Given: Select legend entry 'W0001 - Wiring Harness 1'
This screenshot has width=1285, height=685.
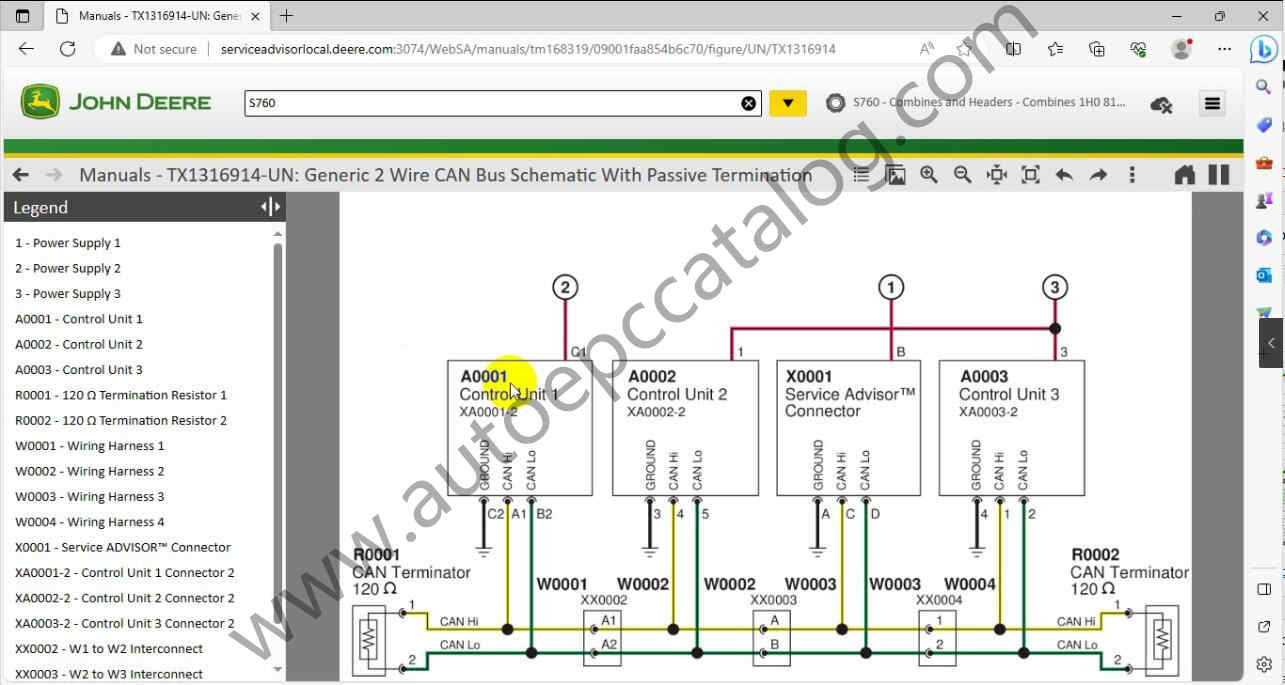Looking at the screenshot, I should 90,446.
